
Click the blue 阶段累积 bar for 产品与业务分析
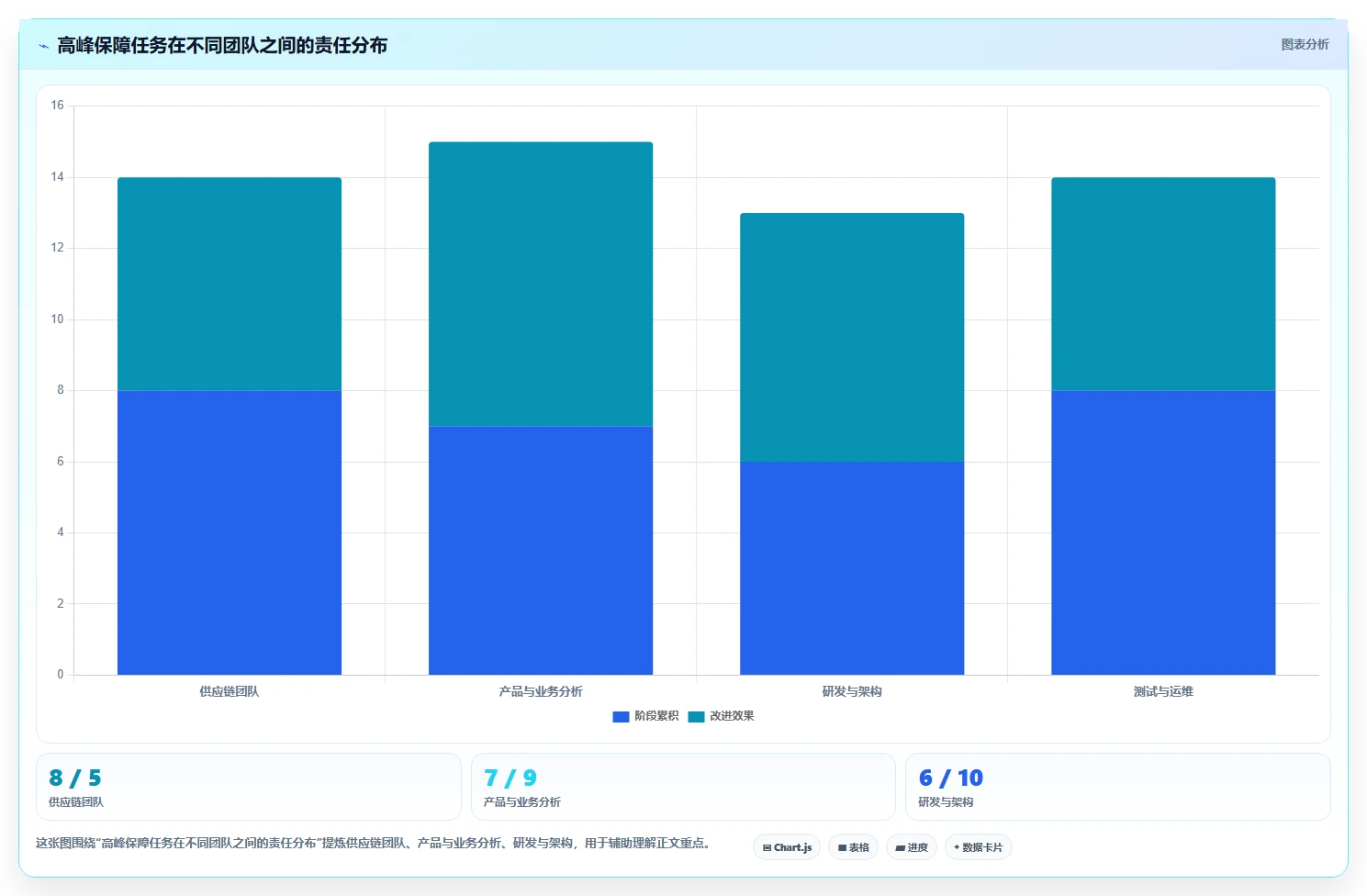(x=541, y=550)
